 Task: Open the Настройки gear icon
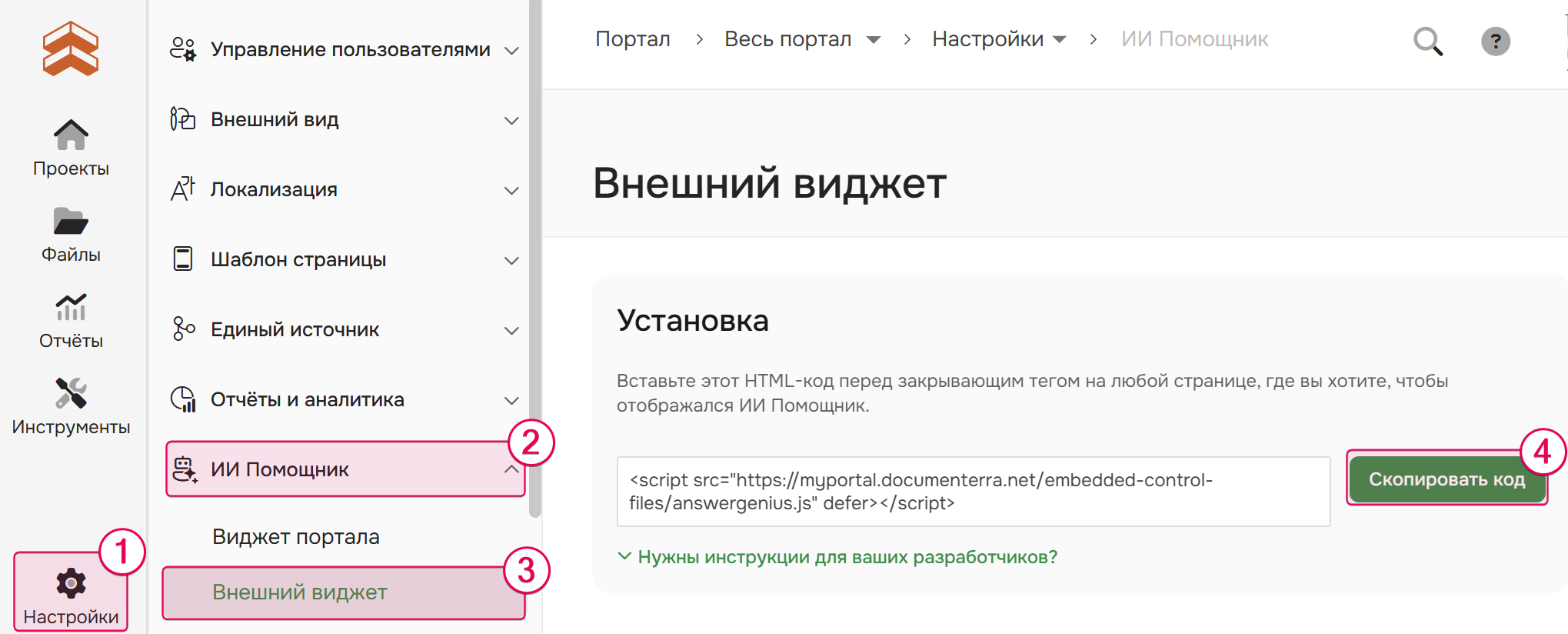pyautogui.click(x=71, y=583)
